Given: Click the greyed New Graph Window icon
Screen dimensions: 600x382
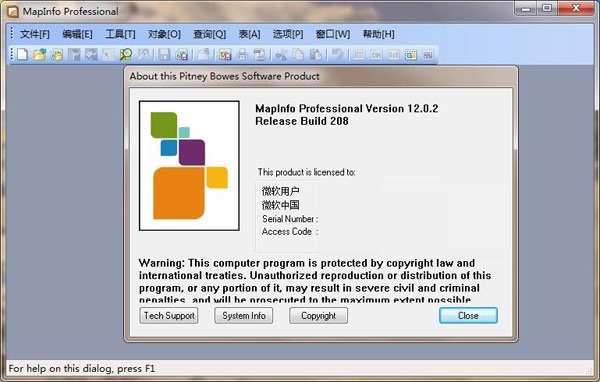Looking at the screenshot, I should pyautogui.click(x=393, y=55).
